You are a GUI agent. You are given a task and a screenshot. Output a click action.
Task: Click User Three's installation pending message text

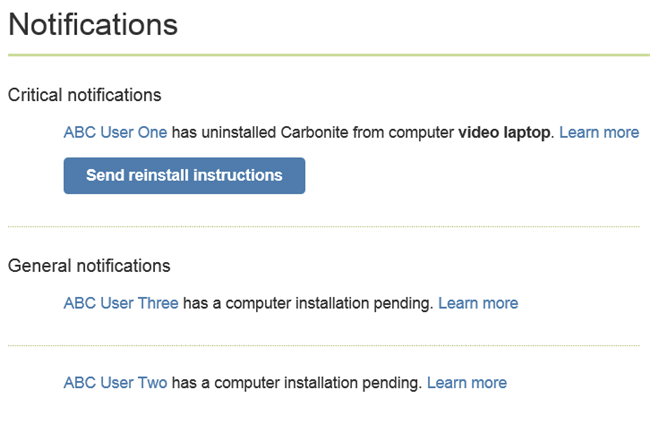pyautogui.click(x=308, y=302)
